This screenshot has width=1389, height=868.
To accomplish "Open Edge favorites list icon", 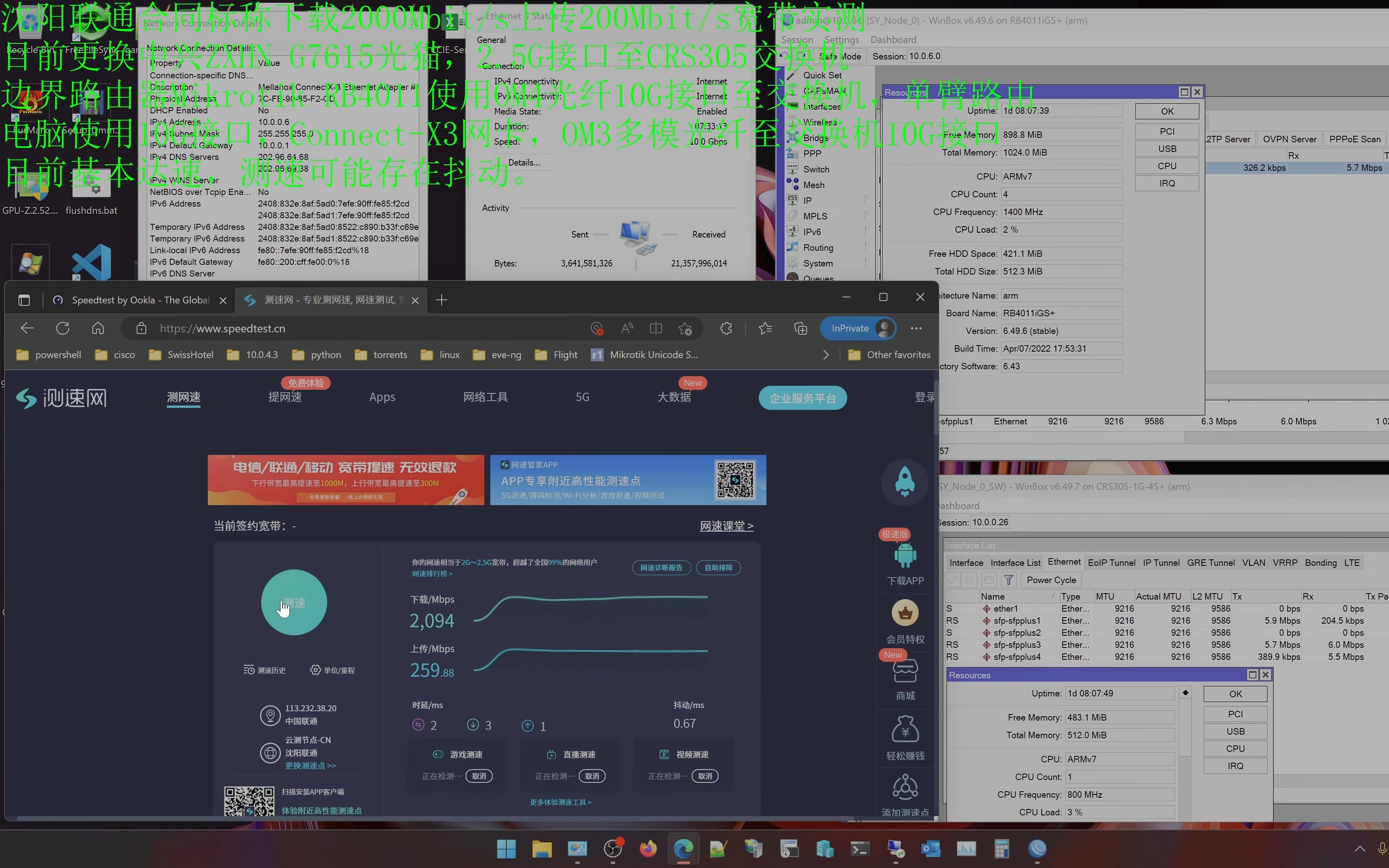I will point(765,328).
